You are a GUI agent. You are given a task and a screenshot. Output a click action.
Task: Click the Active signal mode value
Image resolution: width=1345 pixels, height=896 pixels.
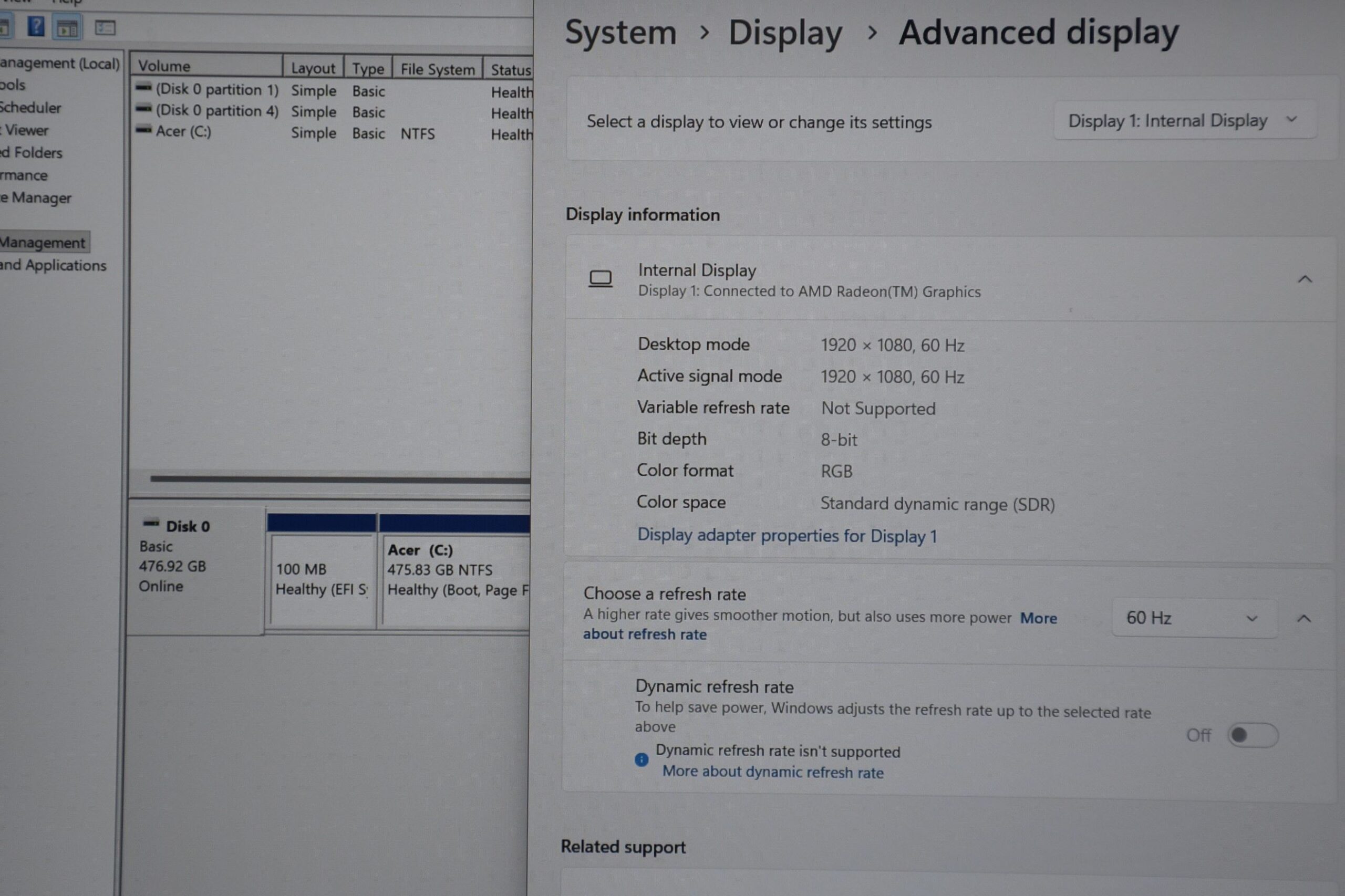click(x=892, y=377)
